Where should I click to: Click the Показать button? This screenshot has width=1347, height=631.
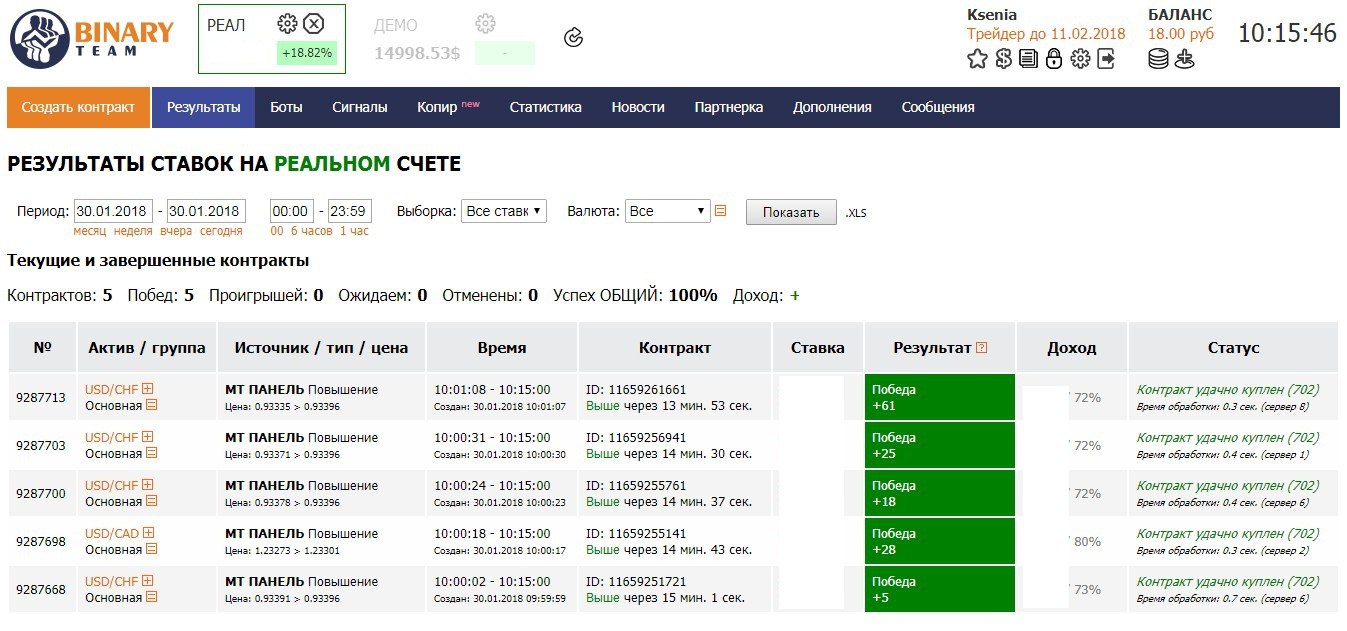point(791,212)
